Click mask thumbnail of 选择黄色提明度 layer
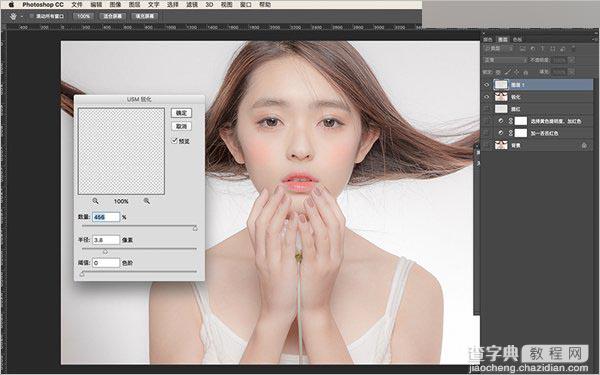The height and width of the screenshot is (375, 600). (520, 121)
